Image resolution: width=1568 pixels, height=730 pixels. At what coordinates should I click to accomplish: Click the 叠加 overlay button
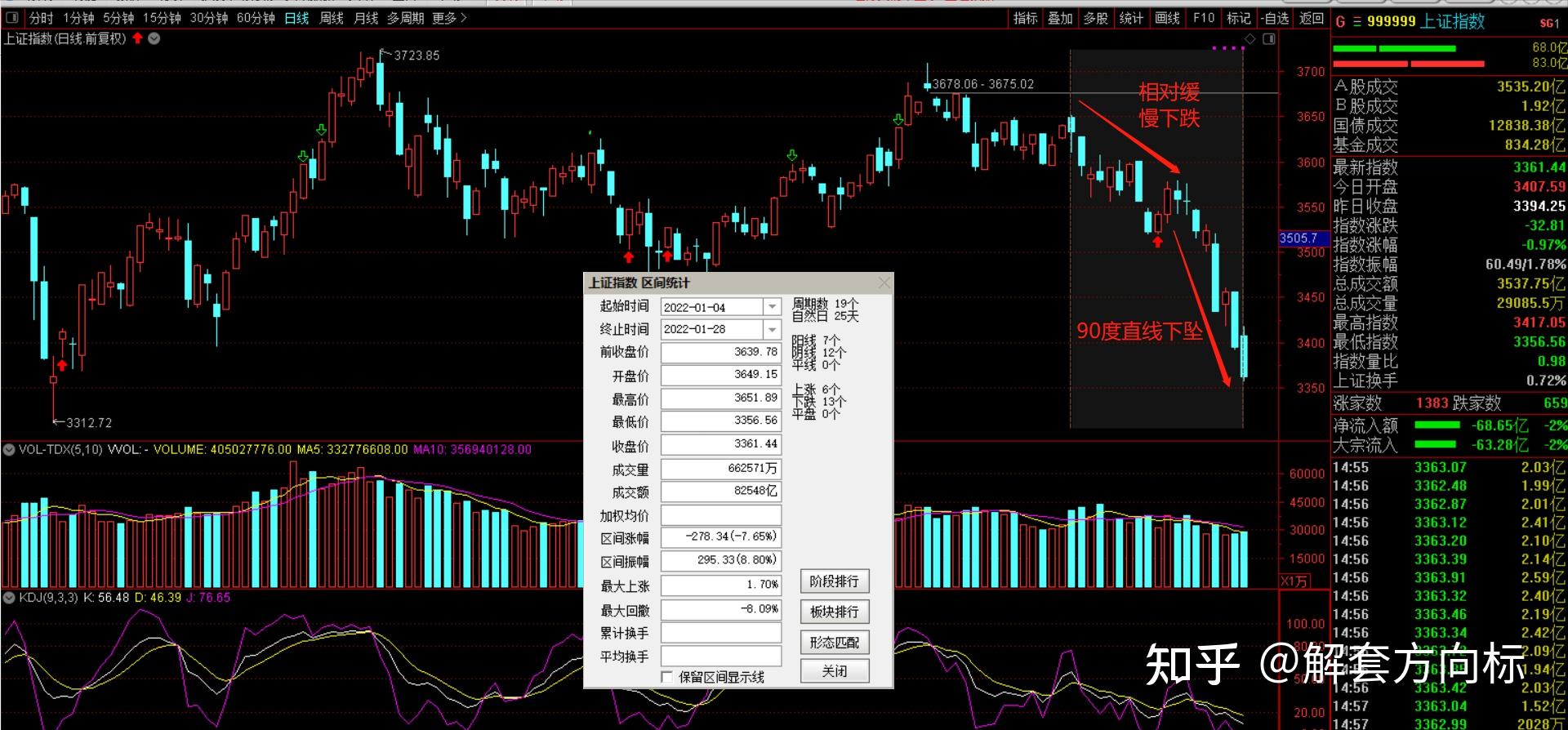tap(1060, 18)
